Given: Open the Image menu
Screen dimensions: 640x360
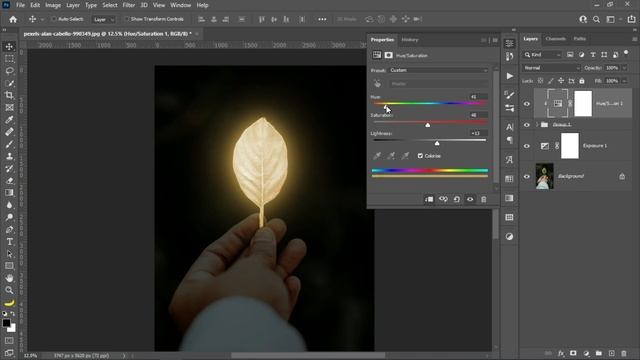Looking at the screenshot, I should (x=53, y=5).
